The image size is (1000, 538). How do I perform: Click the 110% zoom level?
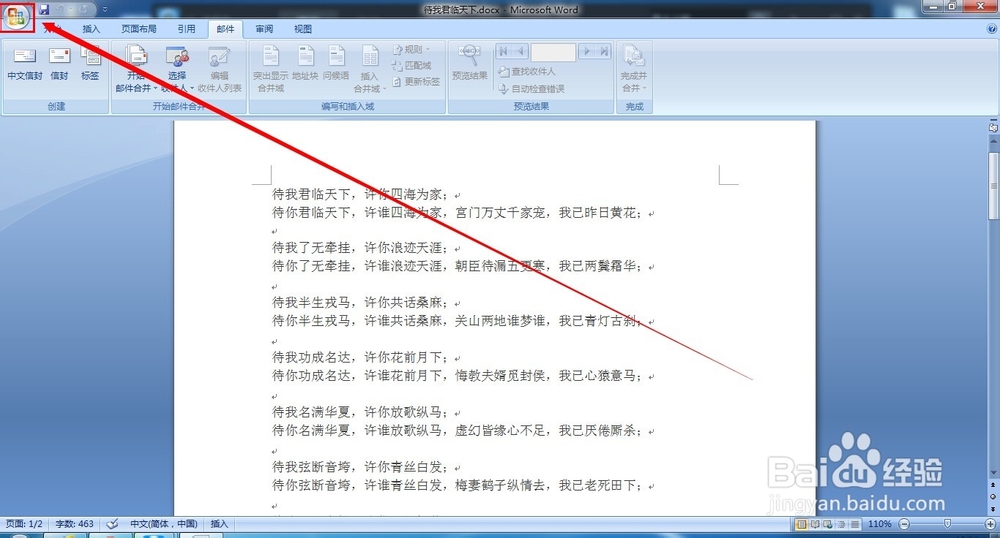click(x=879, y=524)
